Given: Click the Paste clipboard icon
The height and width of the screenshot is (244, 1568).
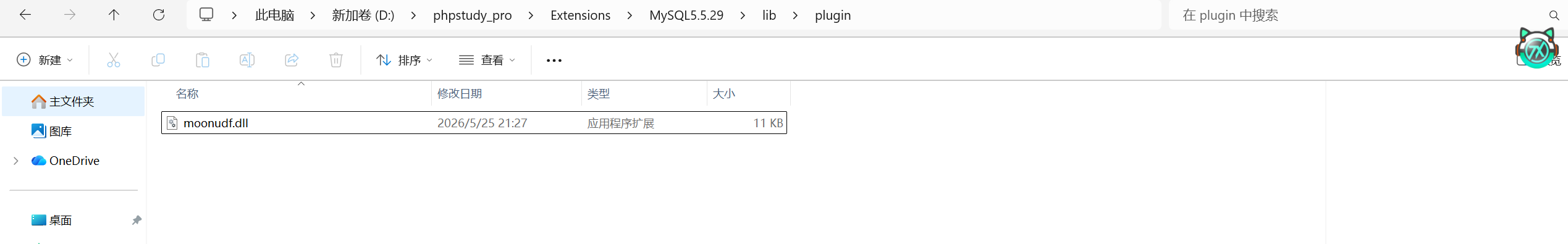Looking at the screenshot, I should tap(203, 60).
